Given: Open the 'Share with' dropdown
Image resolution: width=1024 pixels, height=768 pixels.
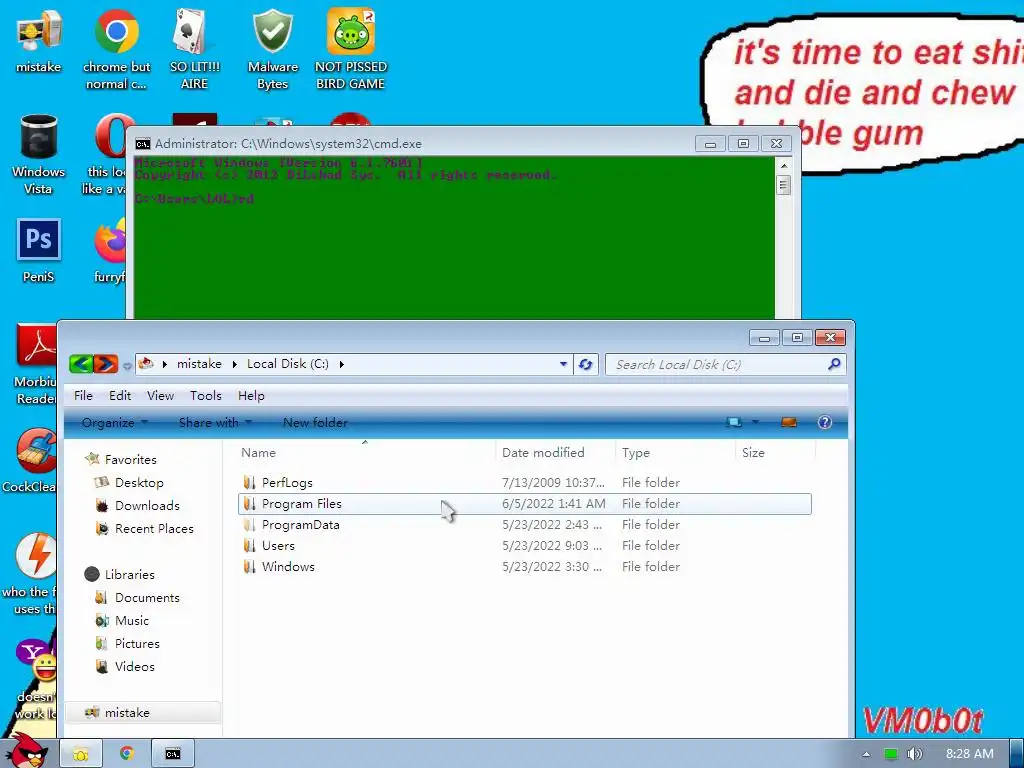Looking at the screenshot, I should [x=216, y=423].
